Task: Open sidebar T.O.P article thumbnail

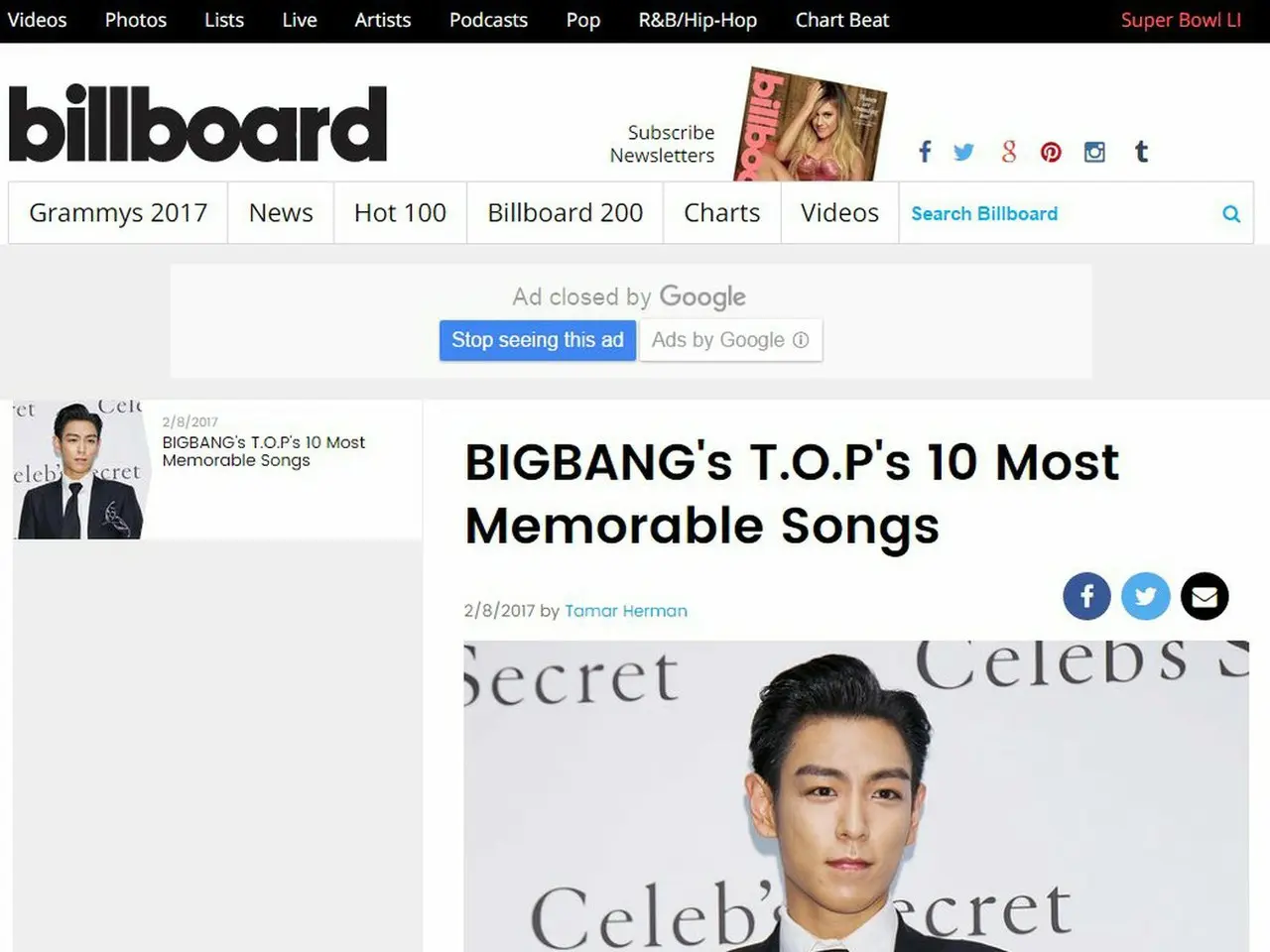Action: pyautogui.click(x=77, y=470)
